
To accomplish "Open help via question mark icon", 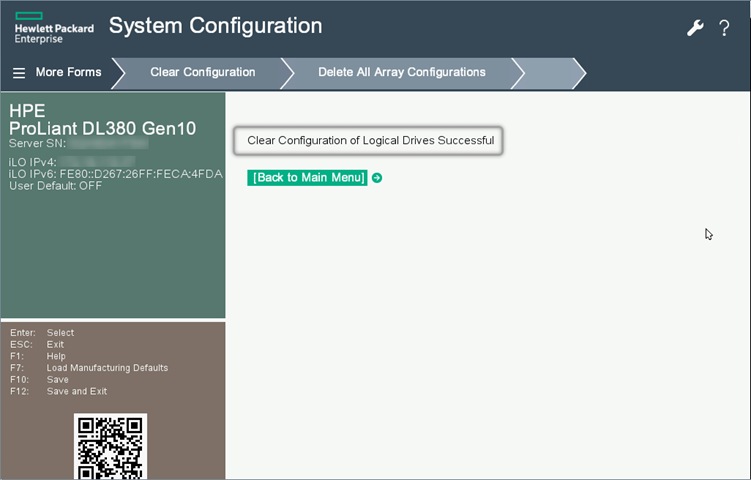I will point(724,28).
